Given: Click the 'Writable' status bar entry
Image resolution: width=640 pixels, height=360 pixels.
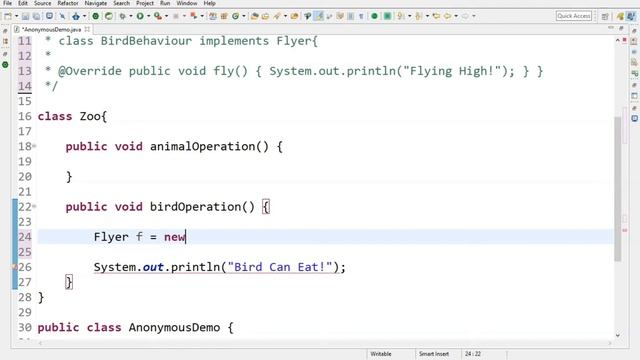Looking at the screenshot, I should [x=381, y=354].
